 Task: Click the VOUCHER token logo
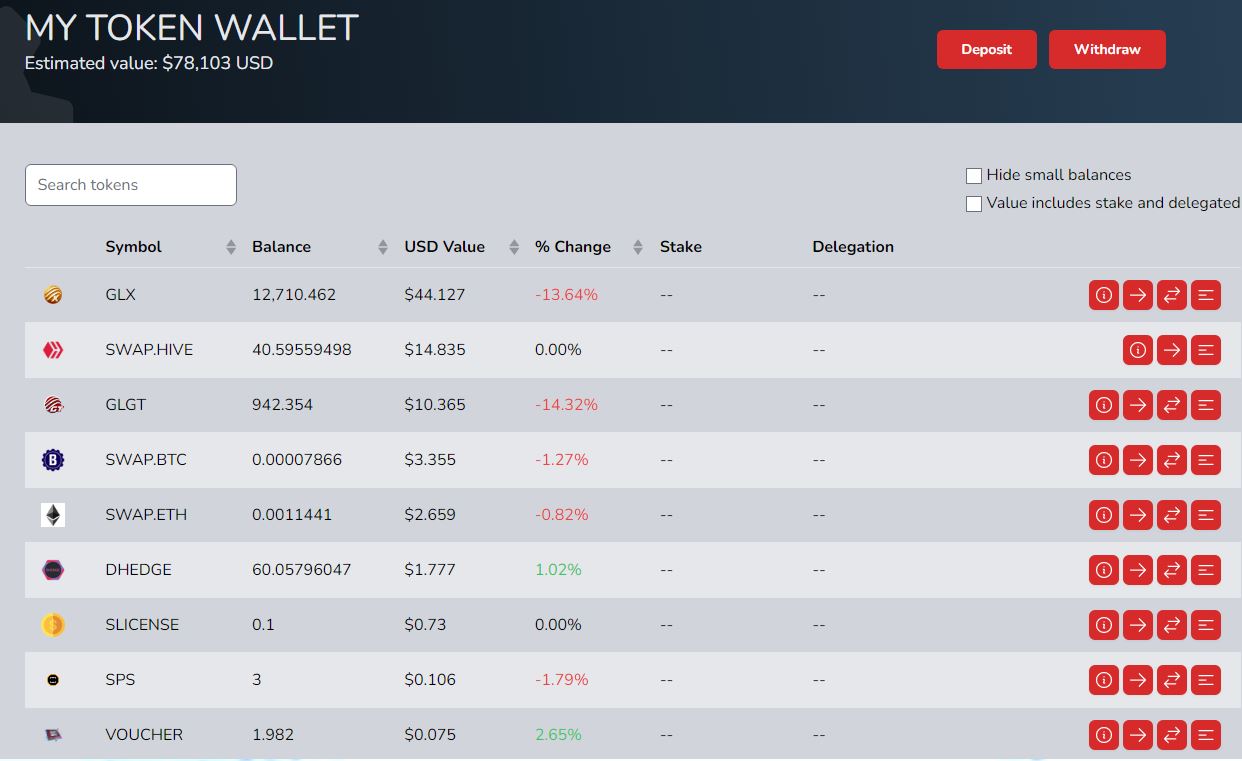[53, 735]
